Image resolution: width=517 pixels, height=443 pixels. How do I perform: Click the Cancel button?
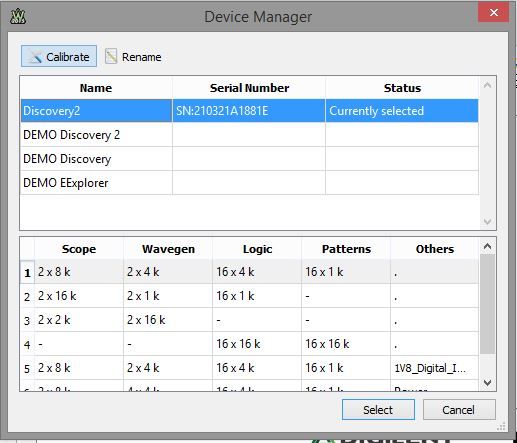(x=459, y=410)
